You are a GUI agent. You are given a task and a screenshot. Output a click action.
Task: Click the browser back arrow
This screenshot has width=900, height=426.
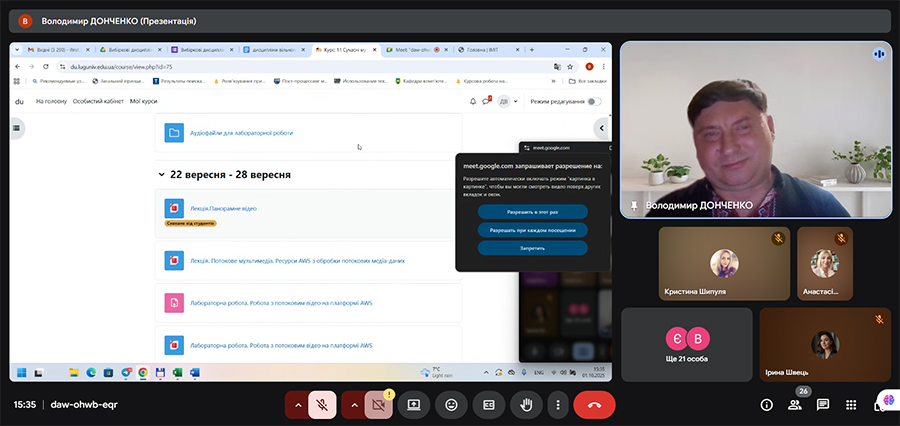pos(17,67)
